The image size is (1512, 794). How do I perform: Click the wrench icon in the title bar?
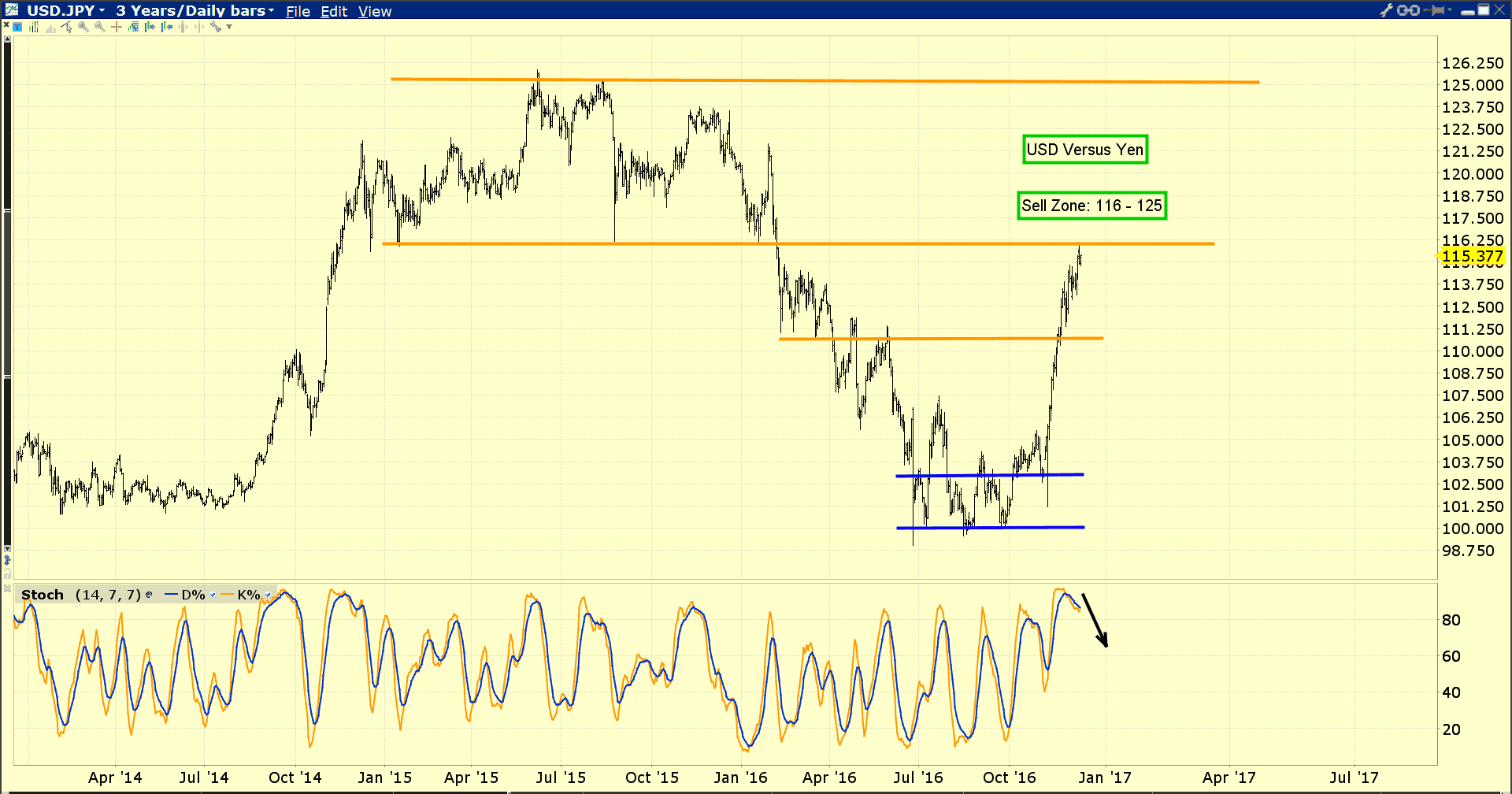(x=1385, y=10)
